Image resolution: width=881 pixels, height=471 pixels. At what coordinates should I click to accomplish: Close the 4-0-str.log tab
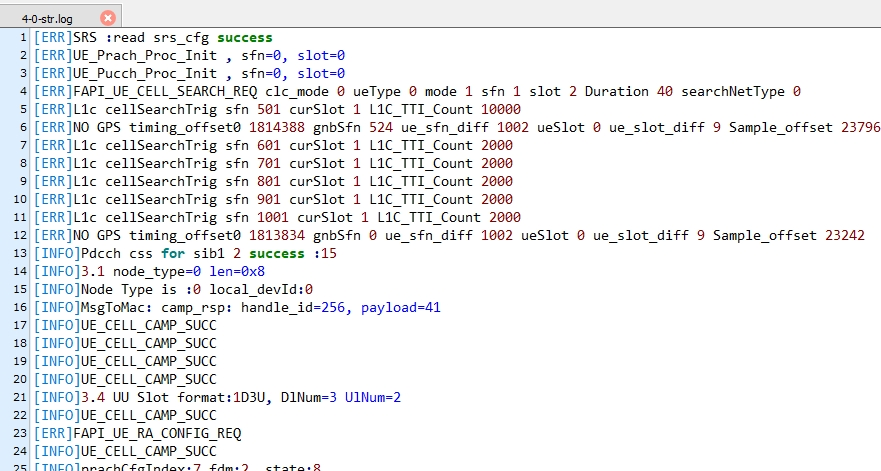point(108,18)
